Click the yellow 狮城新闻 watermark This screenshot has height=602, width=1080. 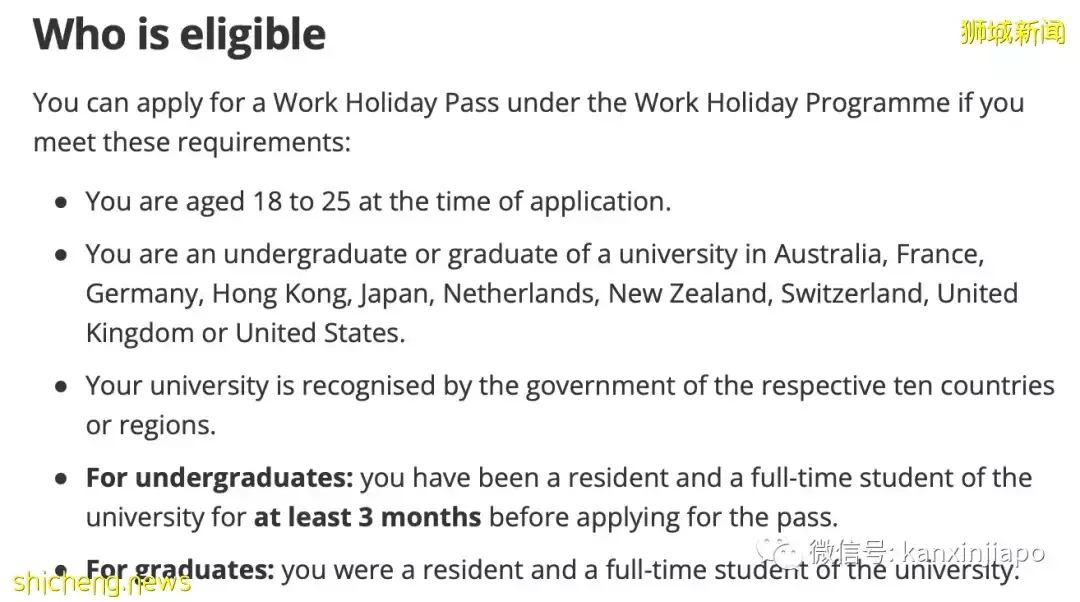tap(1012, 32)
